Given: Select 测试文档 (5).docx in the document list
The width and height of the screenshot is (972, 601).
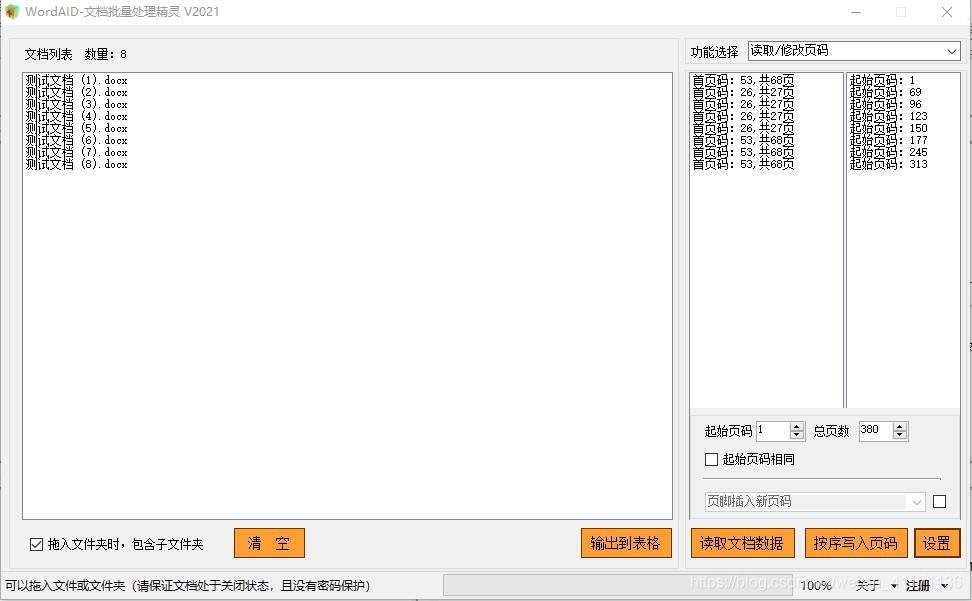Looking at the screenshot, I should (x=77, y=128).
